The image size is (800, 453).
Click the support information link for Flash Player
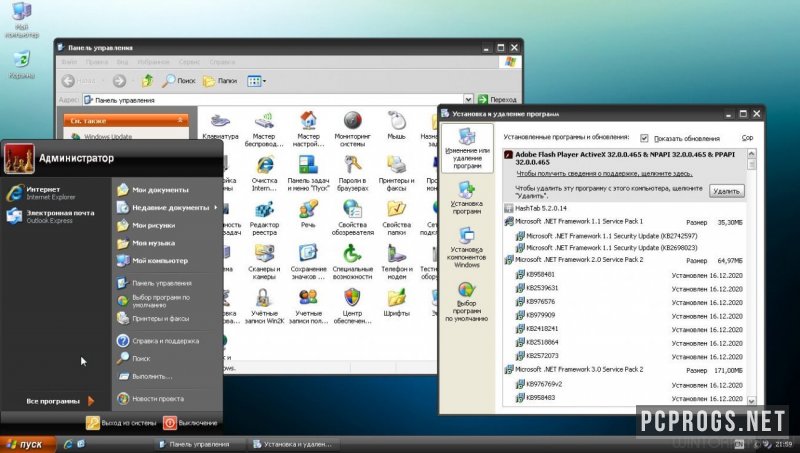tap(604, 173)
